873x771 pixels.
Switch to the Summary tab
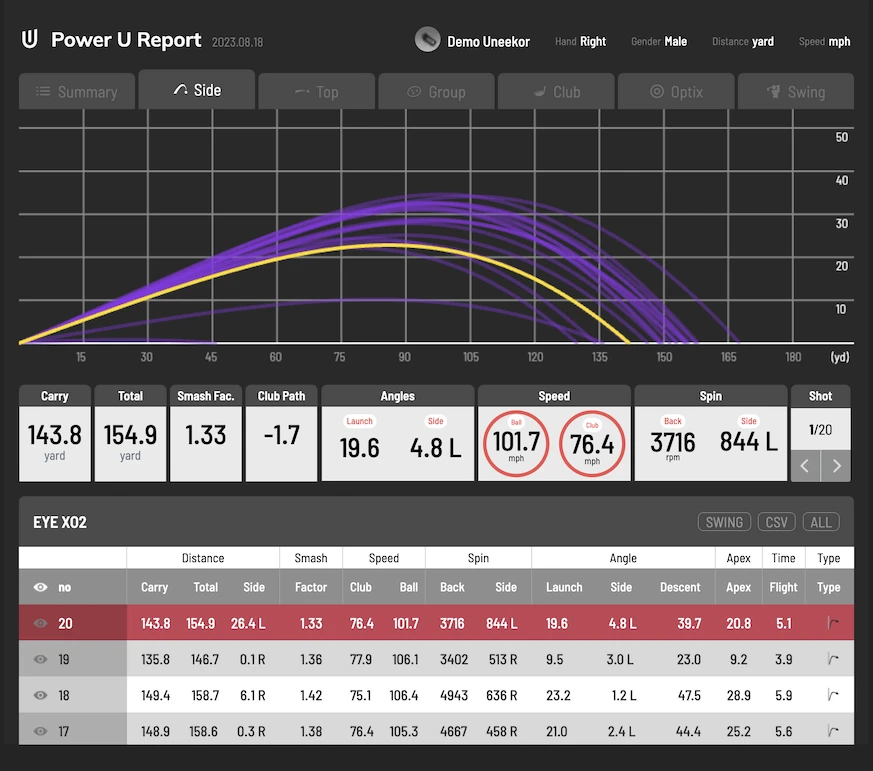77,92
